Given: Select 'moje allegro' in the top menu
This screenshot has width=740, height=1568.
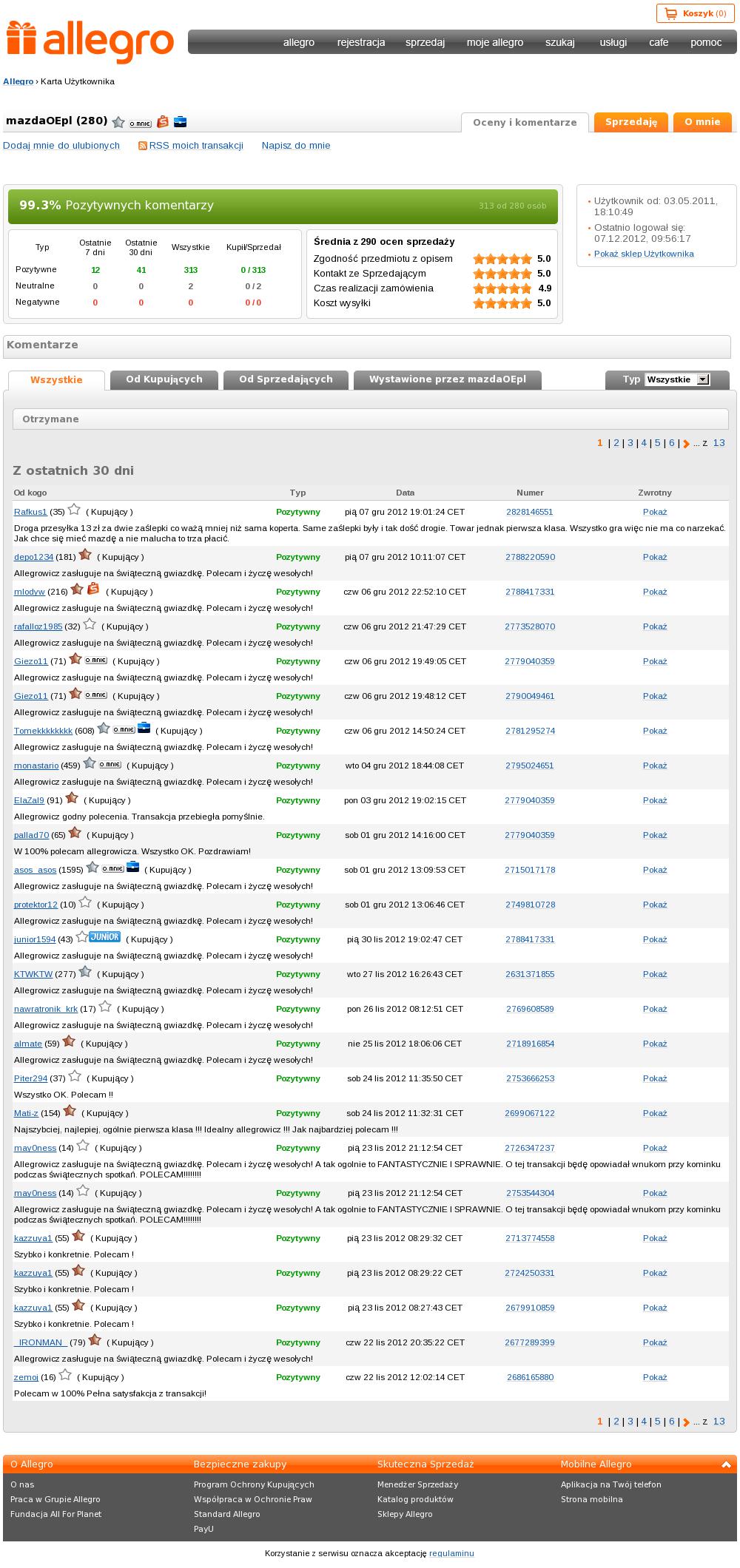Looking at the screenshot, I should (494, 42).
